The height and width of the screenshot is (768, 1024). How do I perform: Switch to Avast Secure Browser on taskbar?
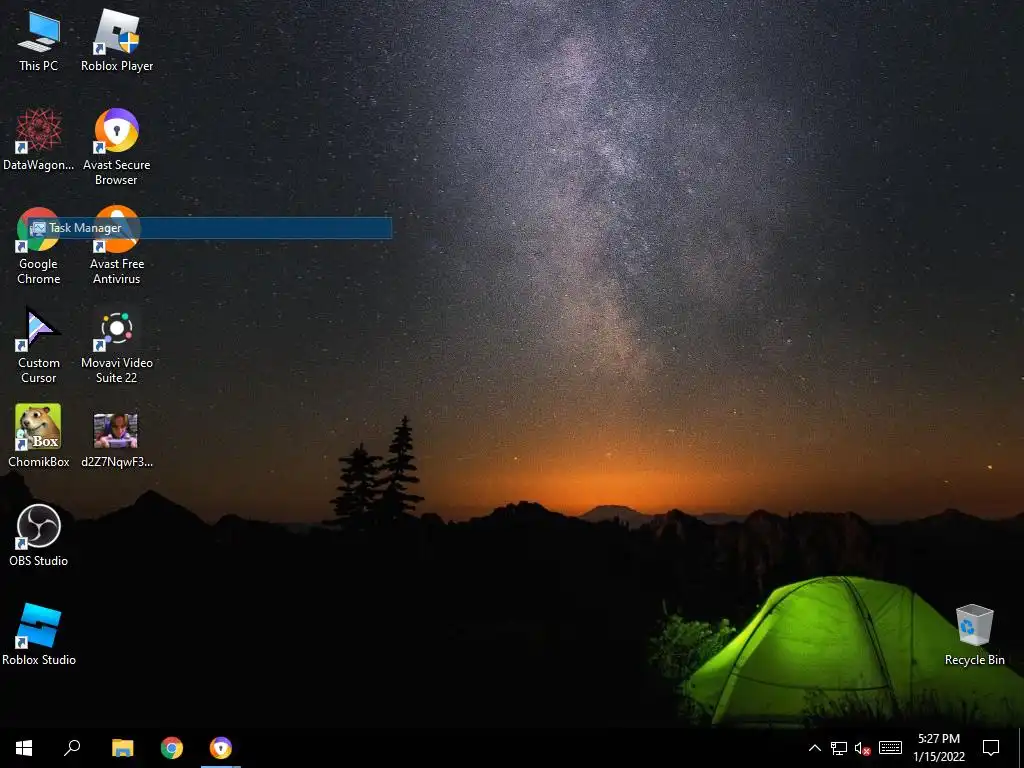pyautogui.click(x=221, y=748)
